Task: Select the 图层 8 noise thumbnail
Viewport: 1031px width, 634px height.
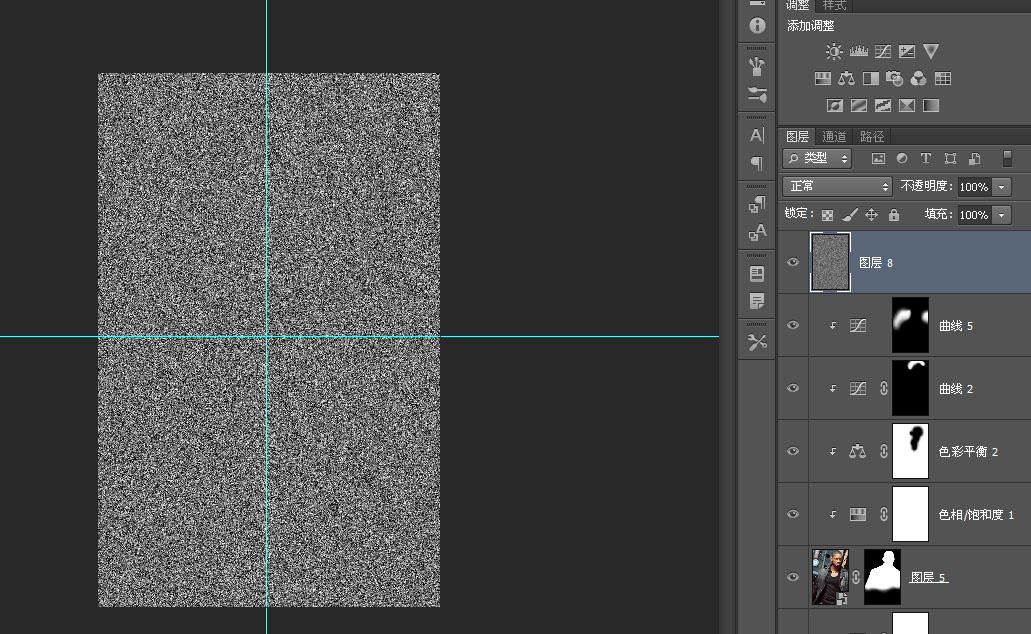Action: click(830, 262)
